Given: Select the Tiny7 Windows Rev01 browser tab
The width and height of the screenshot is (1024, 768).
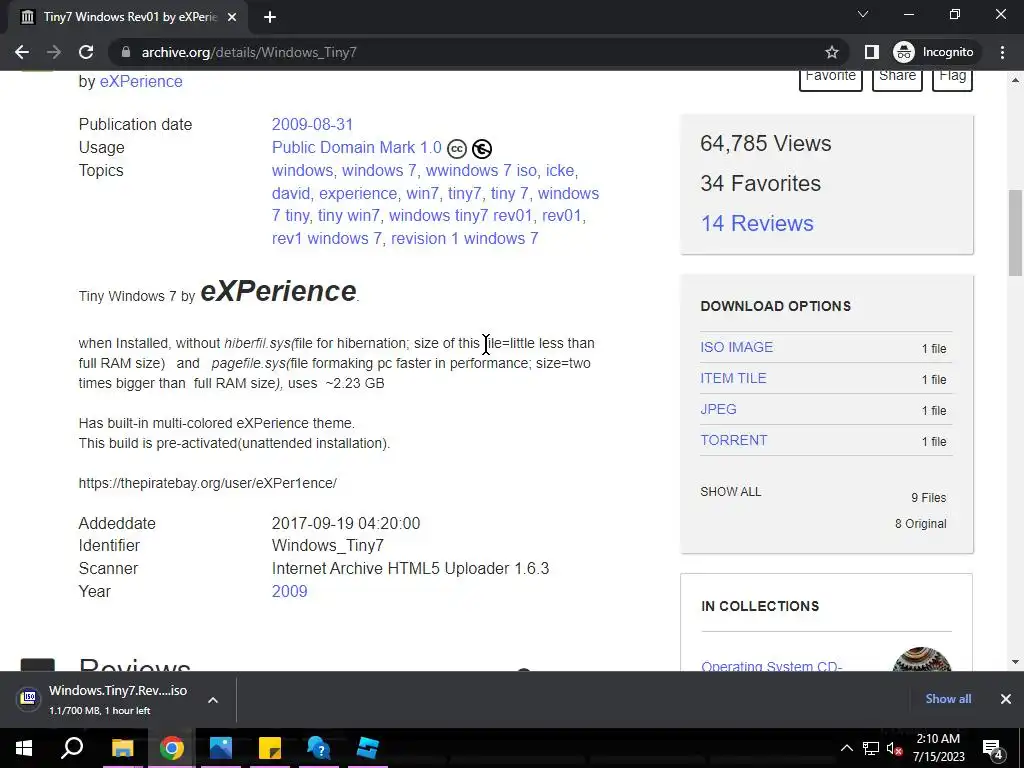Looking at the screenshot, I should tap(128, 17).
